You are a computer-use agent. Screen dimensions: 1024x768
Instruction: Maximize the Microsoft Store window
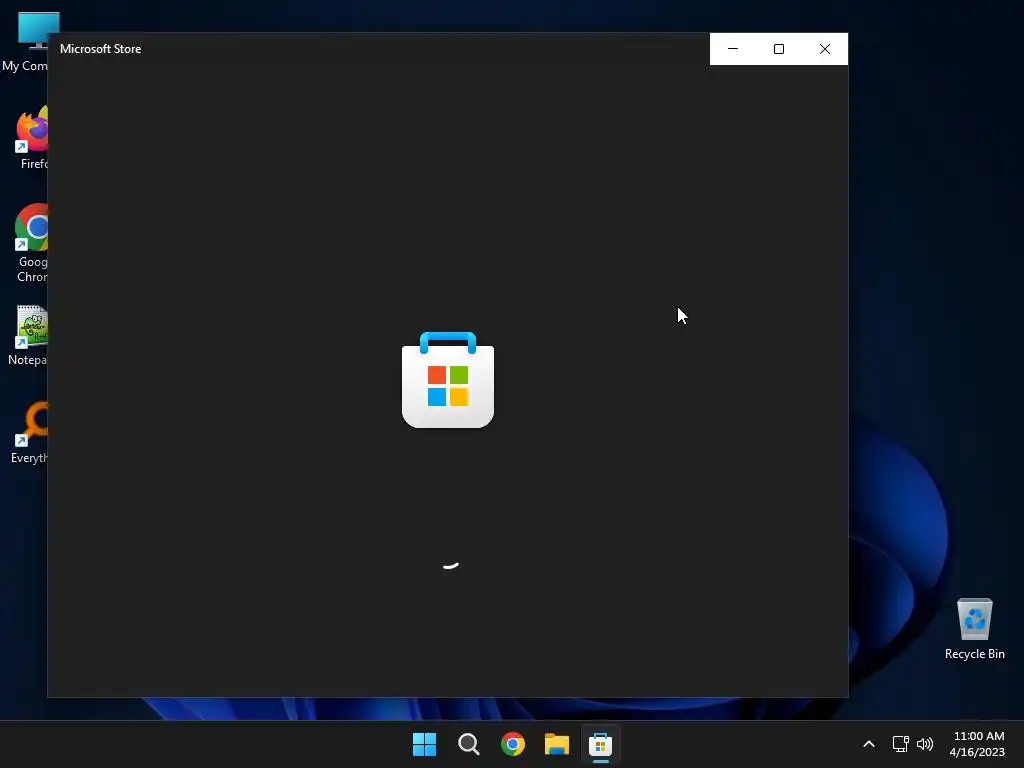pos(778,49)
